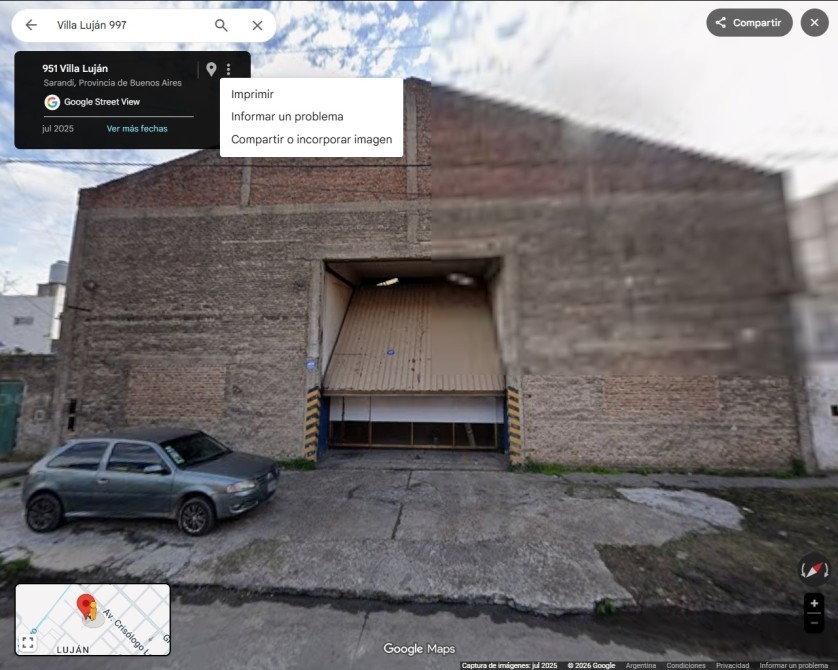
Task: Click the Pegman marker on the minimap
Action: click(x=87, y=607)
